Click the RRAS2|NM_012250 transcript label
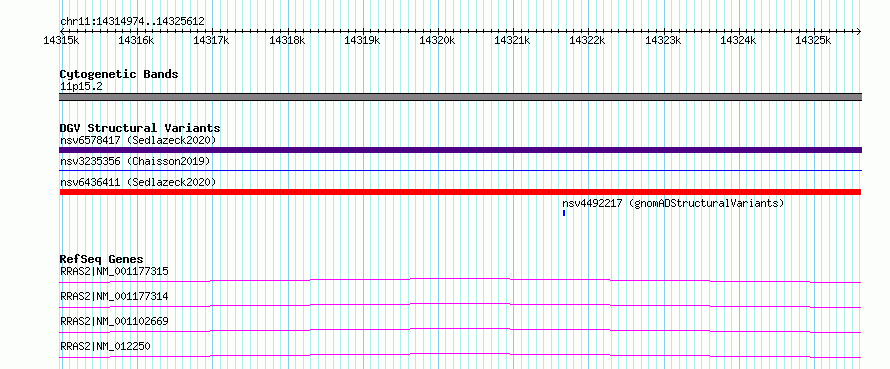 (106, 346)
